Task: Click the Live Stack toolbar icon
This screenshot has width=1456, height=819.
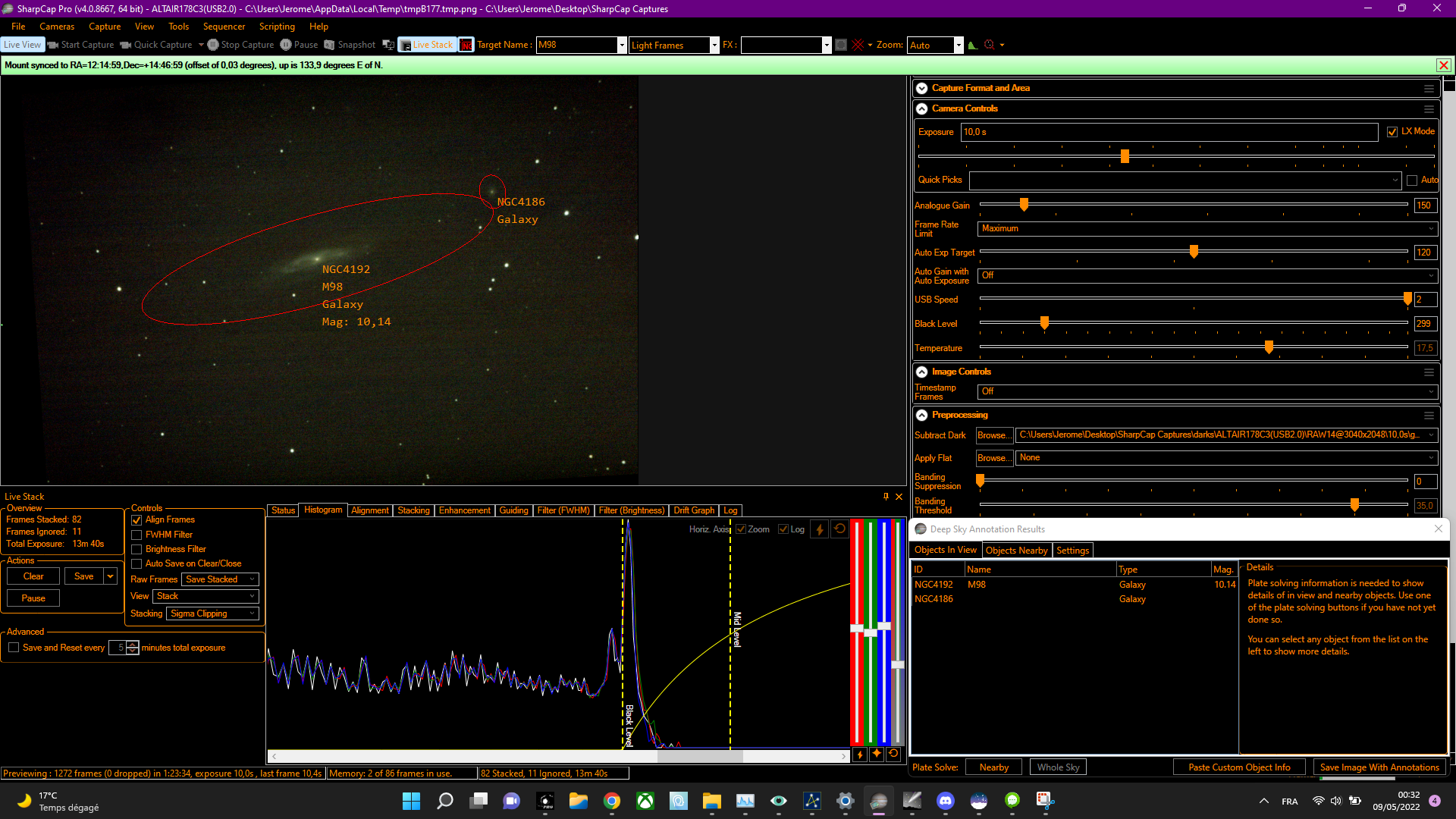Action: click(x=426, y=45)
